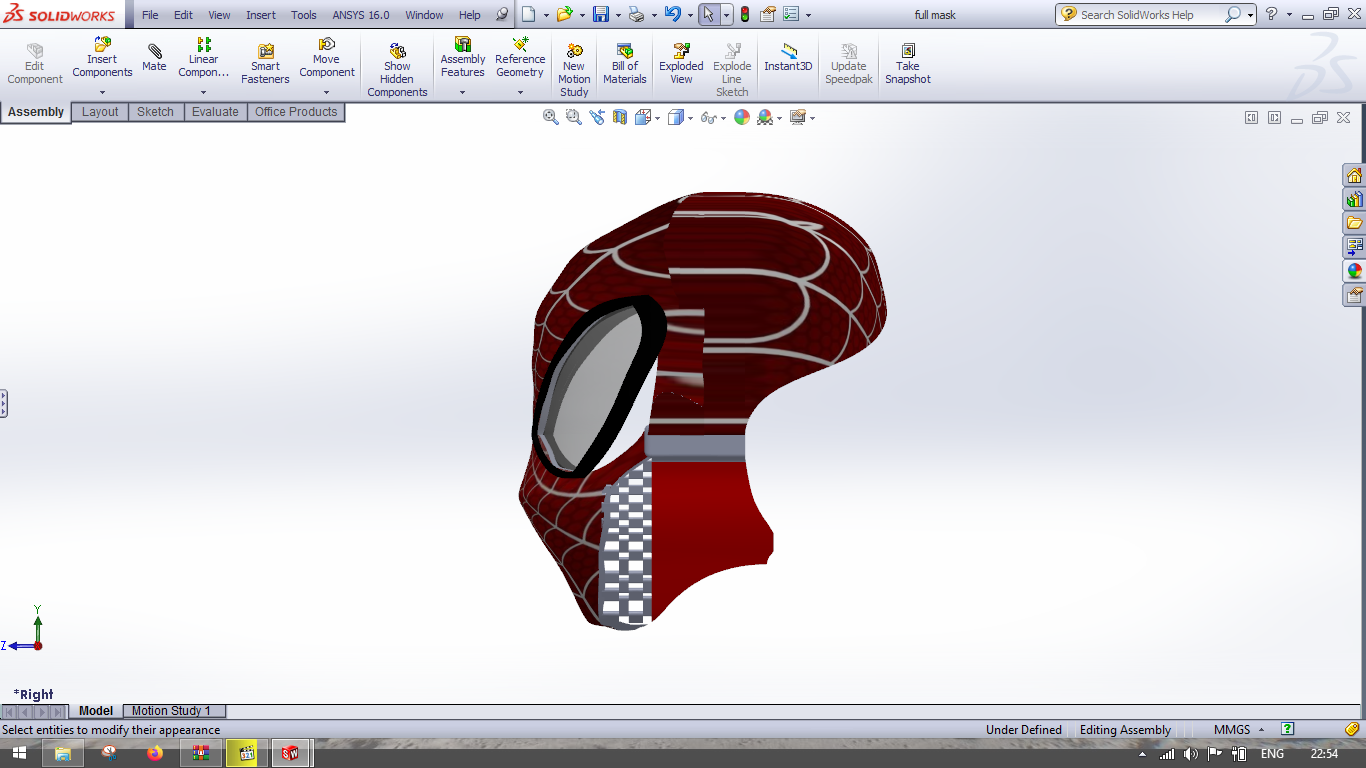Expand the Insert Components dropdown arrow

tap(102, 93)
